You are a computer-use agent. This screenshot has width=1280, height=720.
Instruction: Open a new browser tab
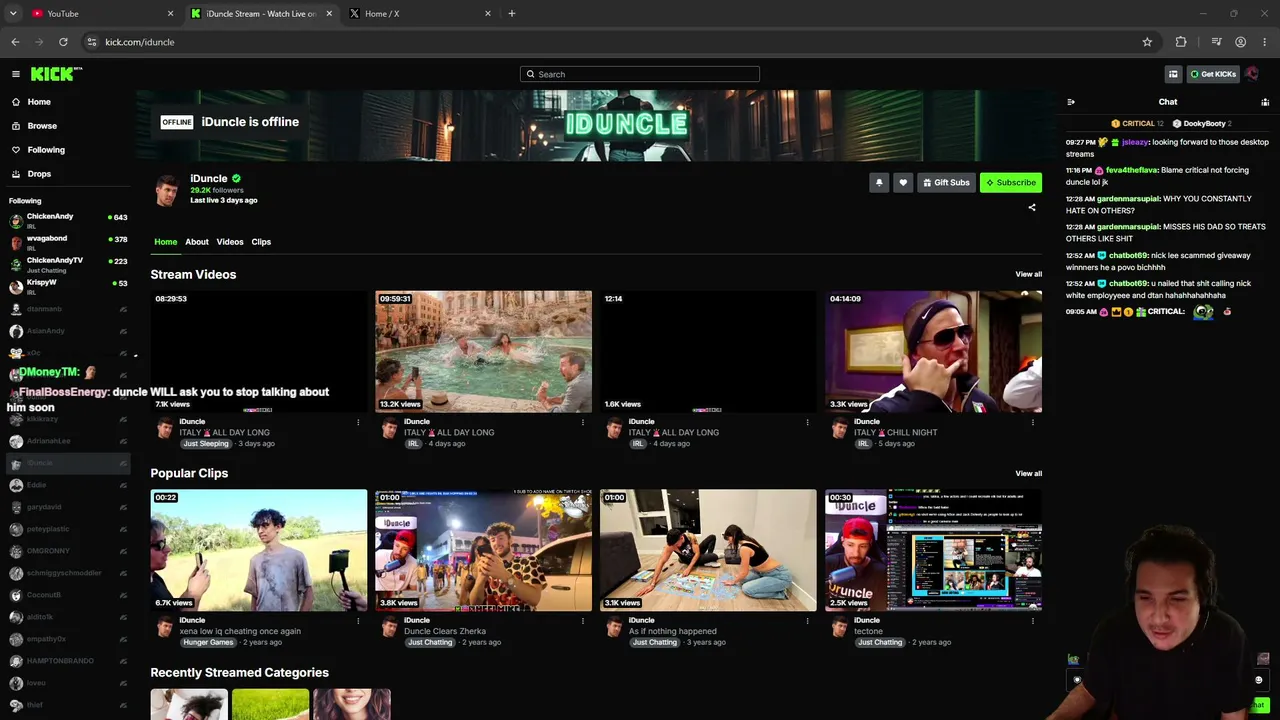click(x=512, y=14)
